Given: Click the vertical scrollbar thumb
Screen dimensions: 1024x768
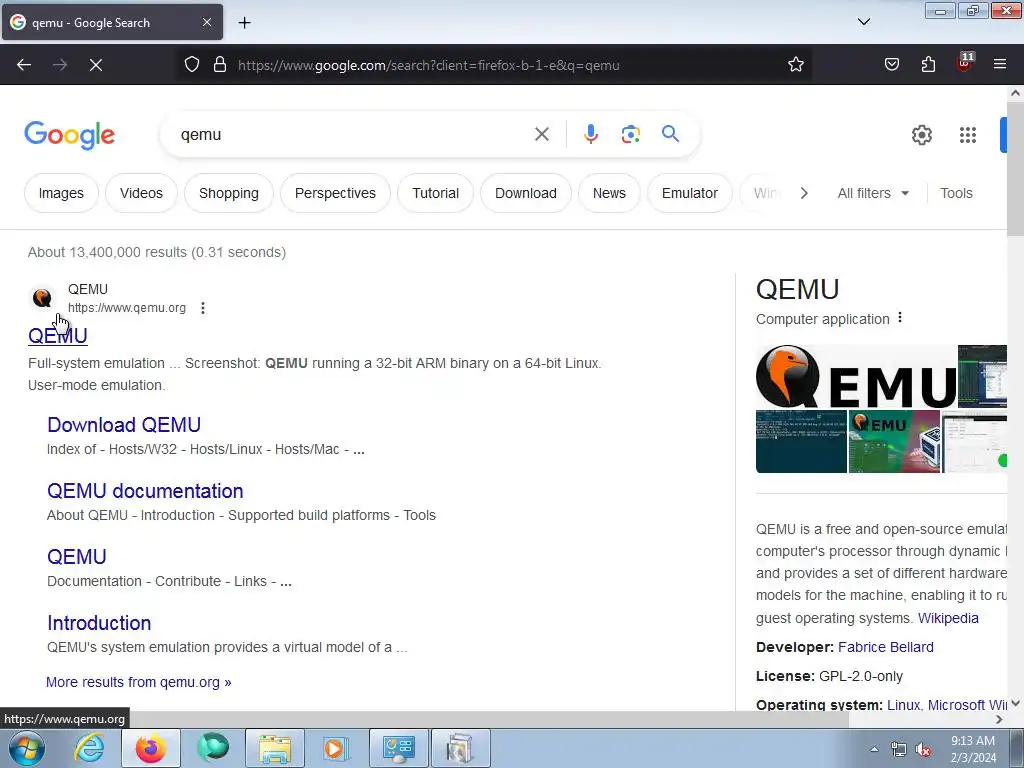Looking at the screenshot, I should click(1015, 168).
